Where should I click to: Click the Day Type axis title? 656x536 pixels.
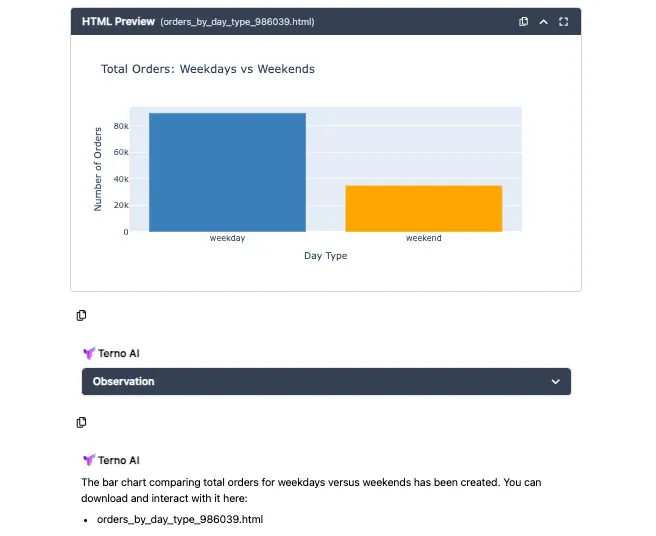coord(325,256)
